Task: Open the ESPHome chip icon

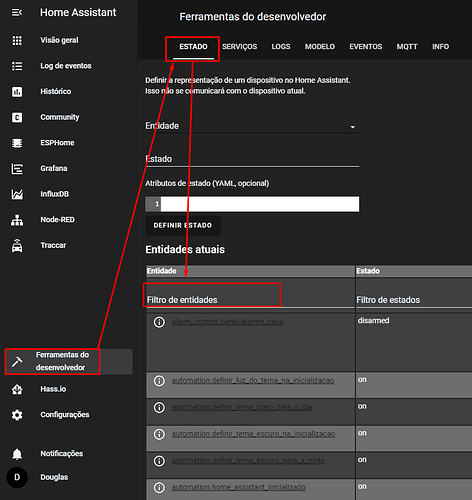Action: point(17,143)
